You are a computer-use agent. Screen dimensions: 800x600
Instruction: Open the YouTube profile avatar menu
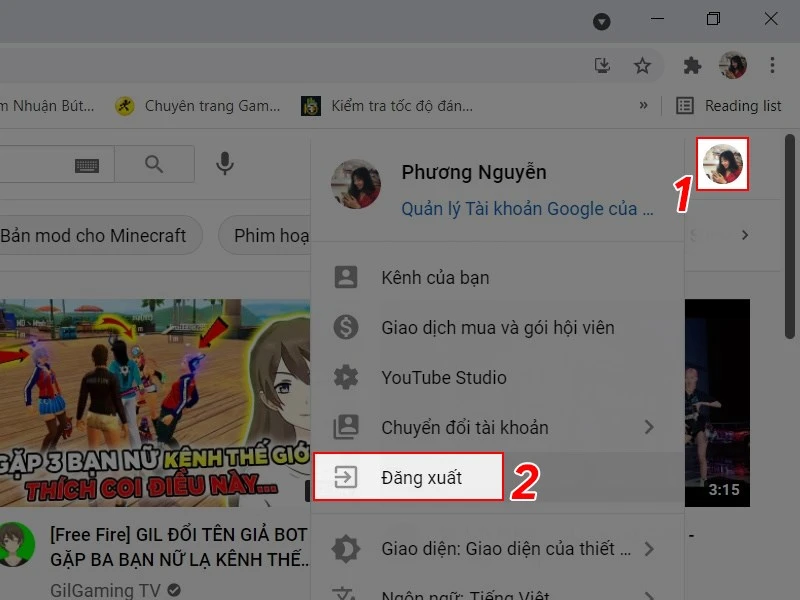click(722, 165)
